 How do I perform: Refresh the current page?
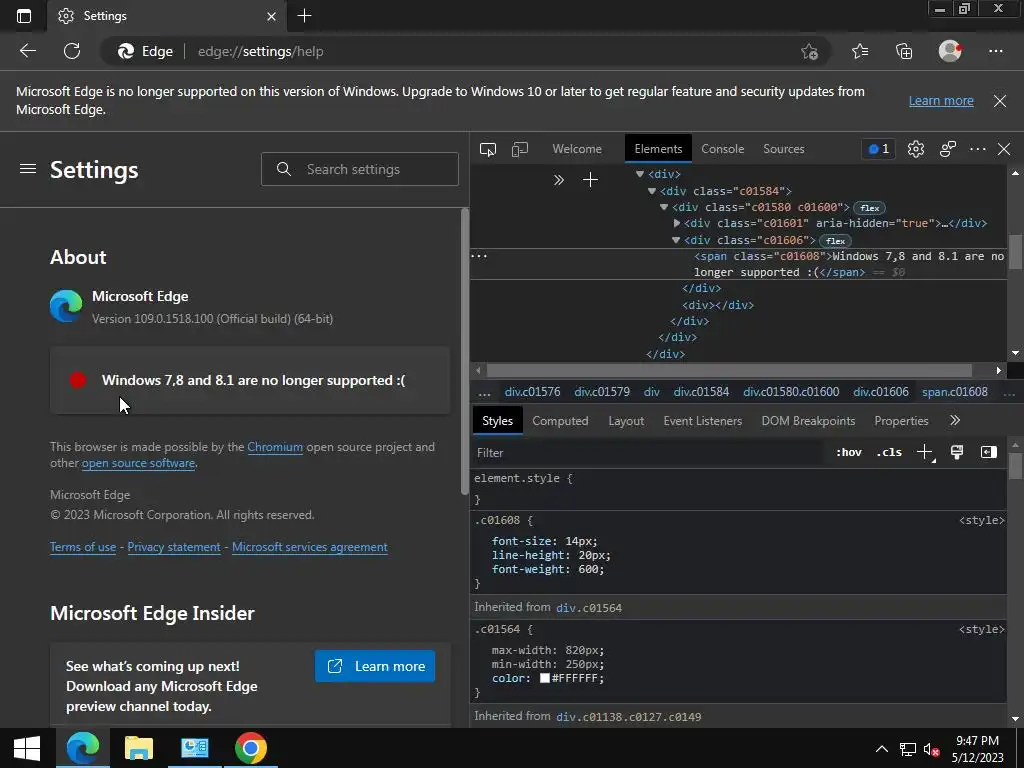click(x=72, y=51)
